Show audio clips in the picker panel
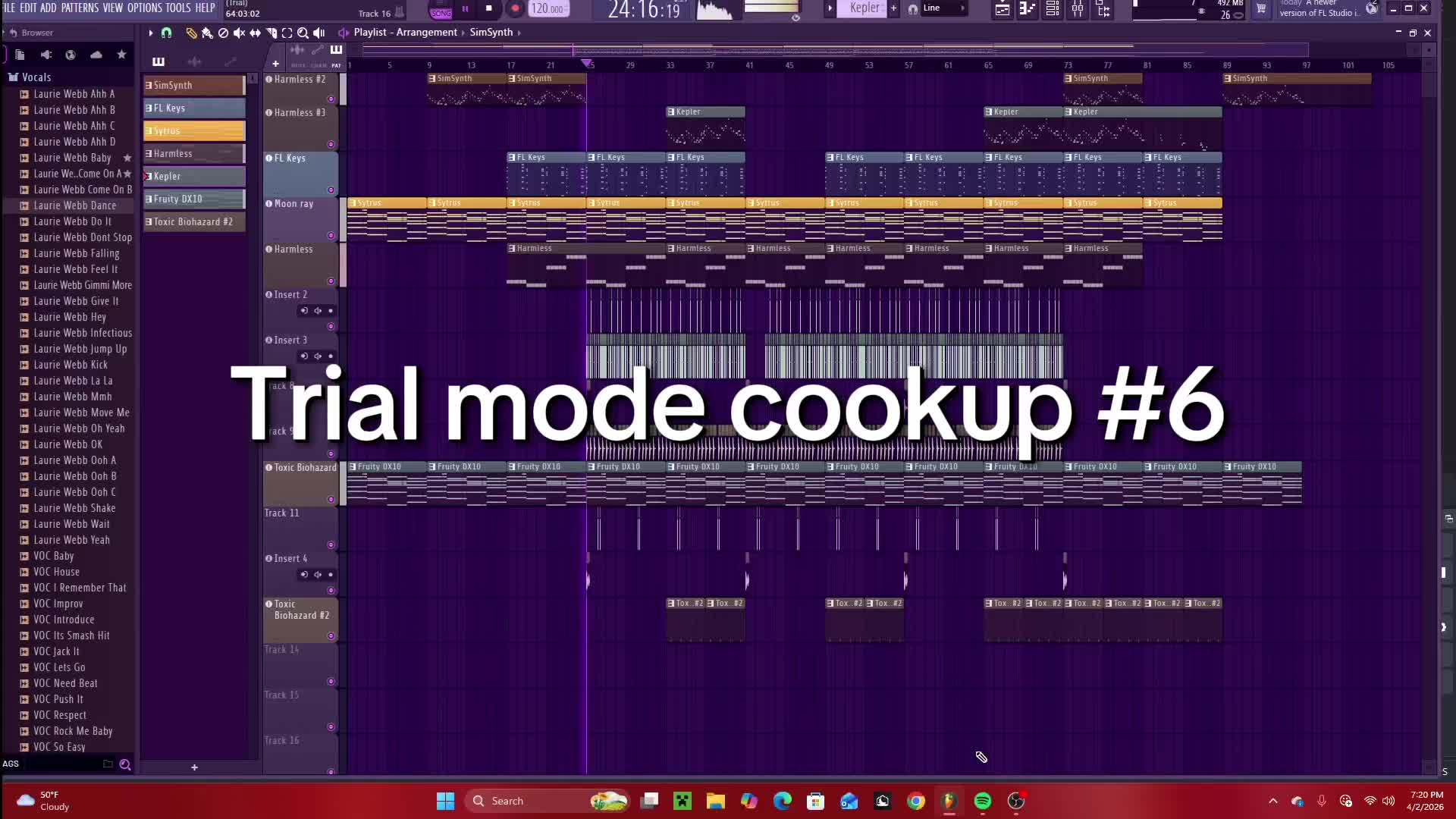 [195, 61]
